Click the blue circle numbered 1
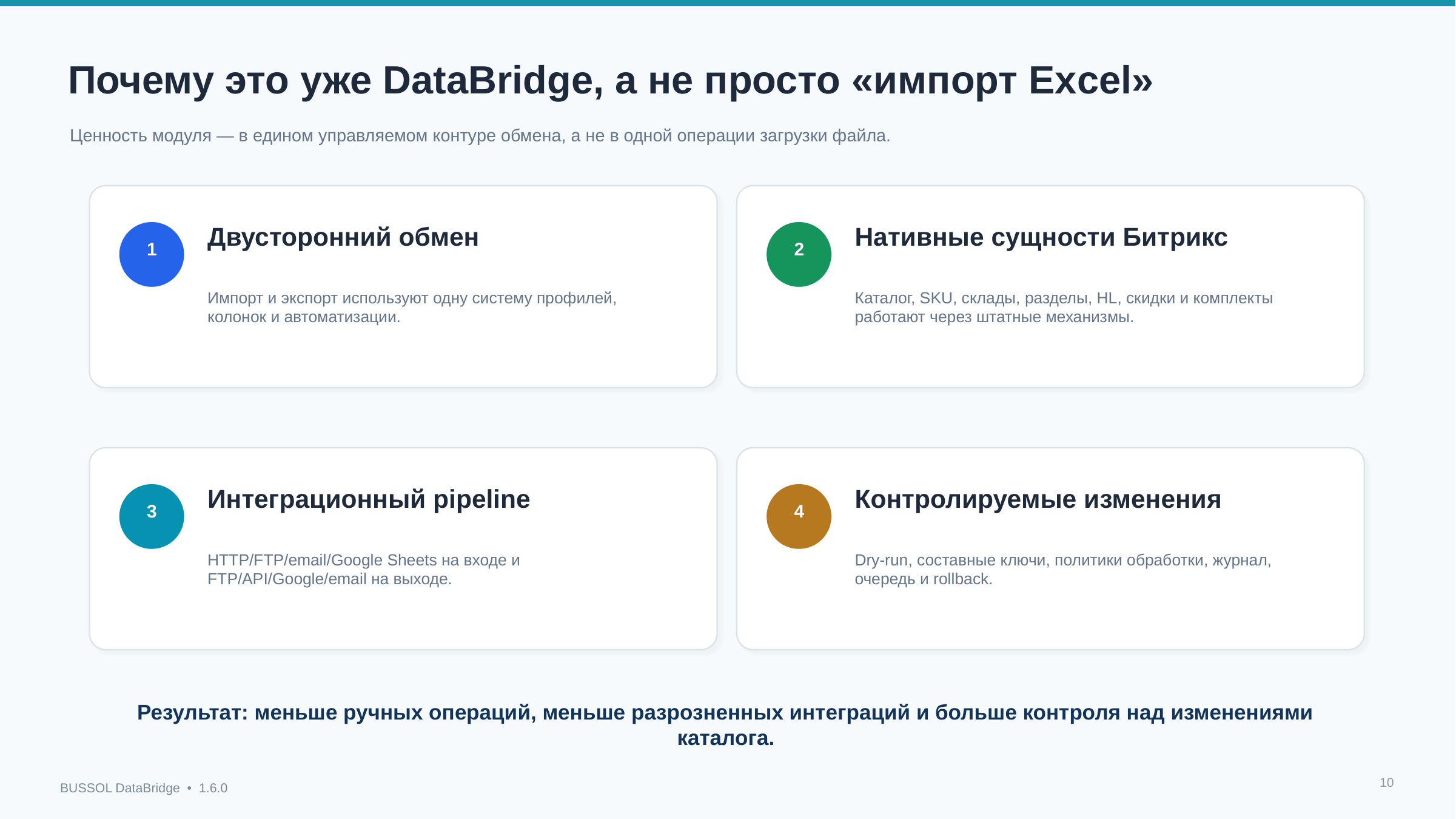This screenshot has height=819, width=1456. tap(152, 254)
